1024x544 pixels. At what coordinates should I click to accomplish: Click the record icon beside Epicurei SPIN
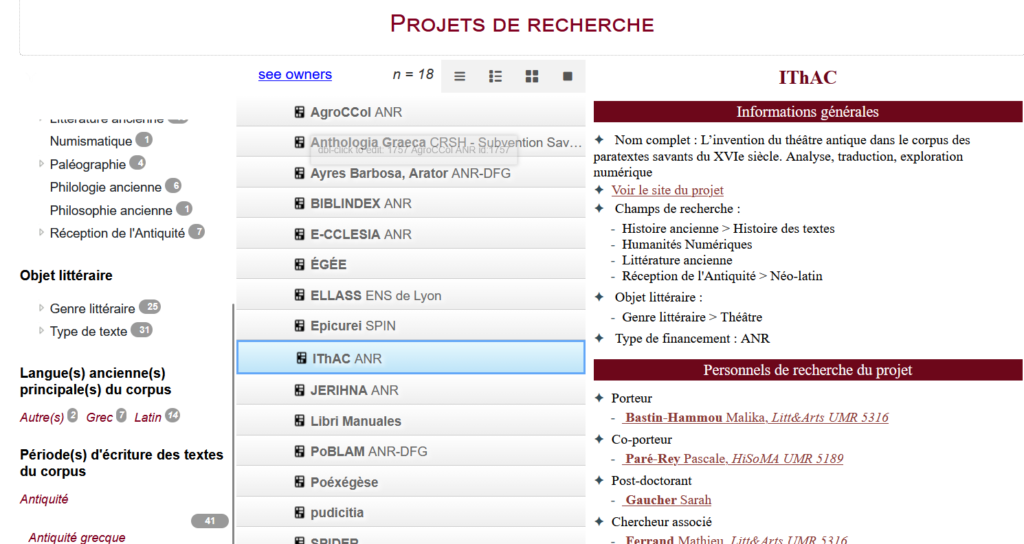tap(299, 325)
